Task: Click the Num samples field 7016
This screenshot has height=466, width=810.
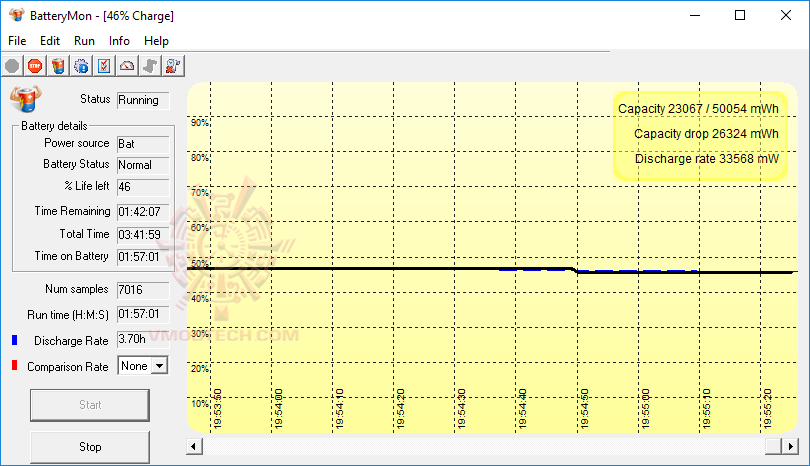Action: [143, 290]
